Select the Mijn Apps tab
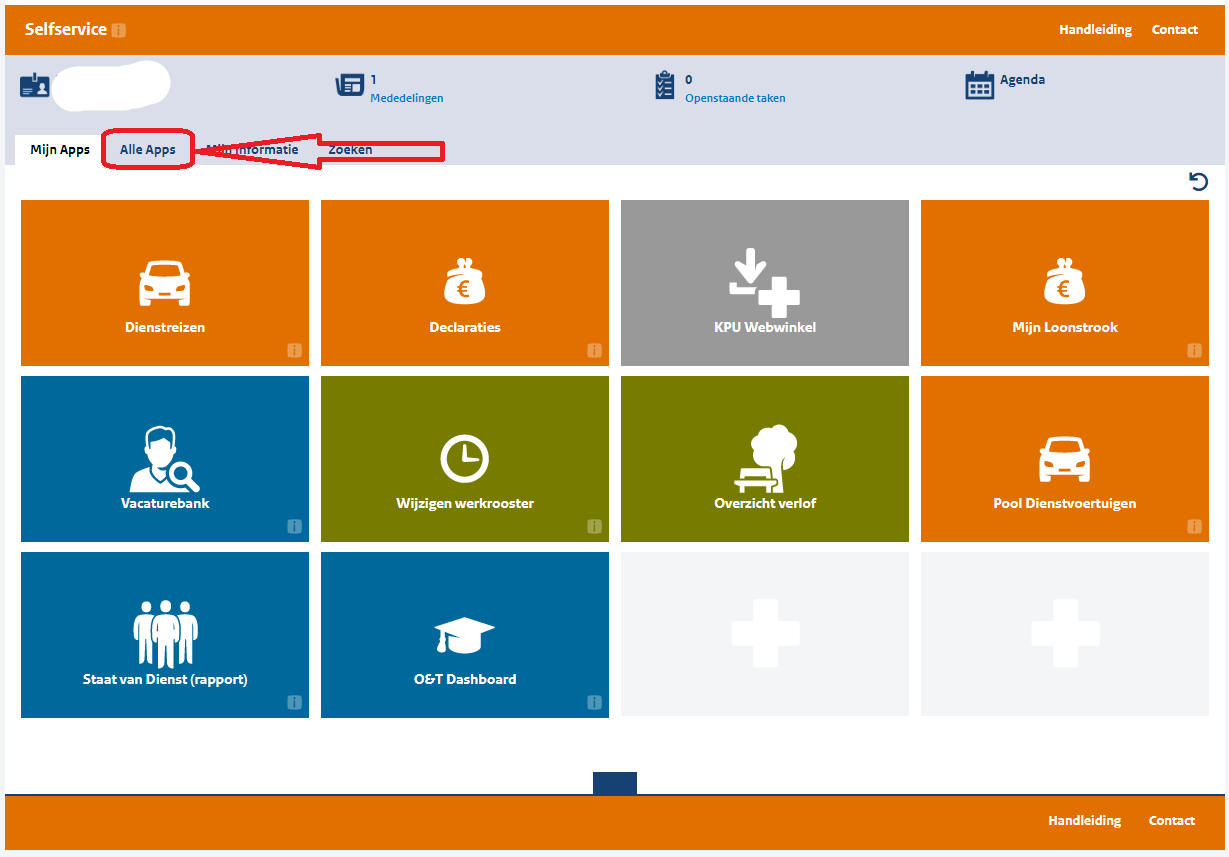 [x=60, y=150]
